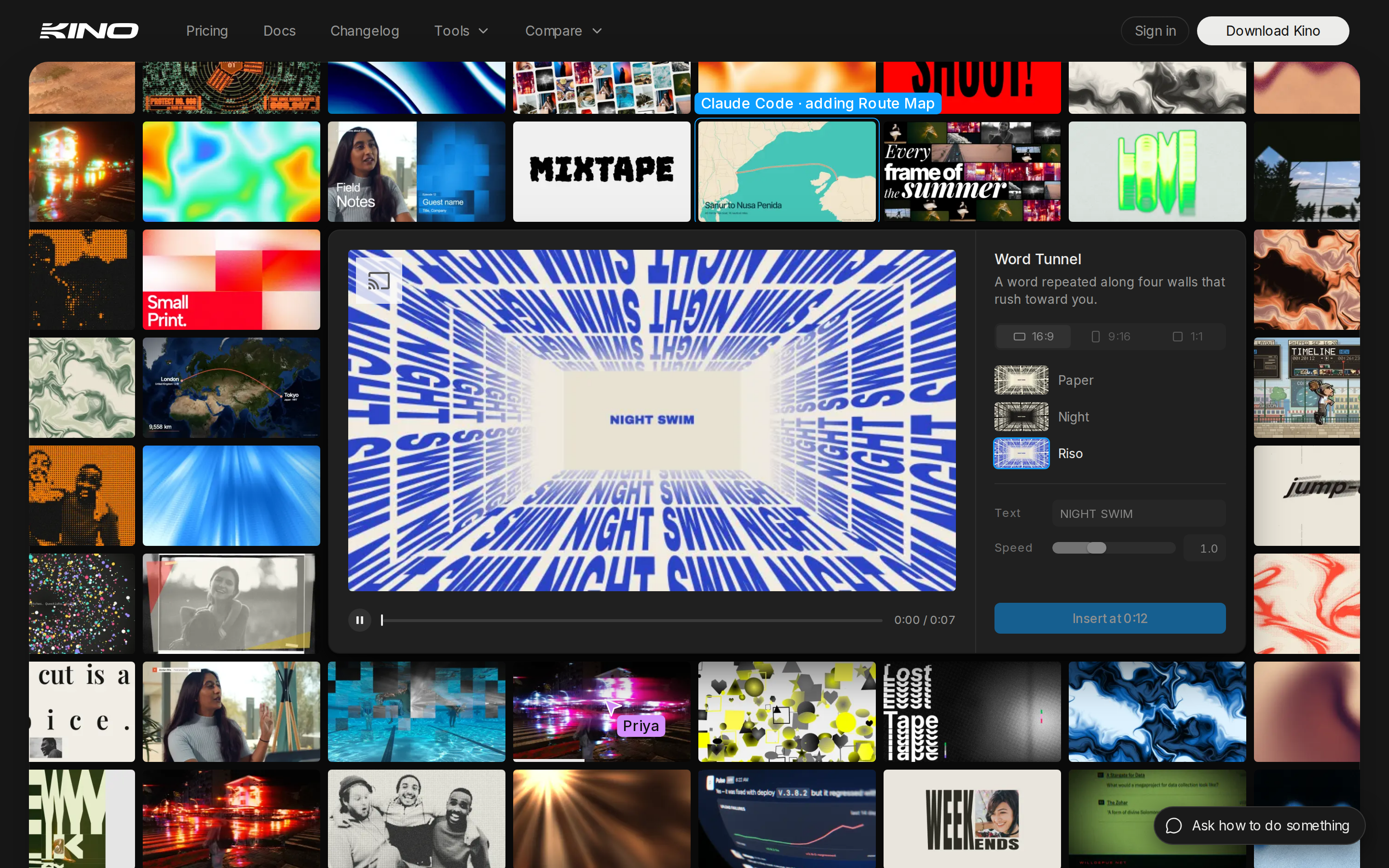This screenshot has width=1389, height=868.
Task: Click the Priya cursor label
Action: click(640, 726)
